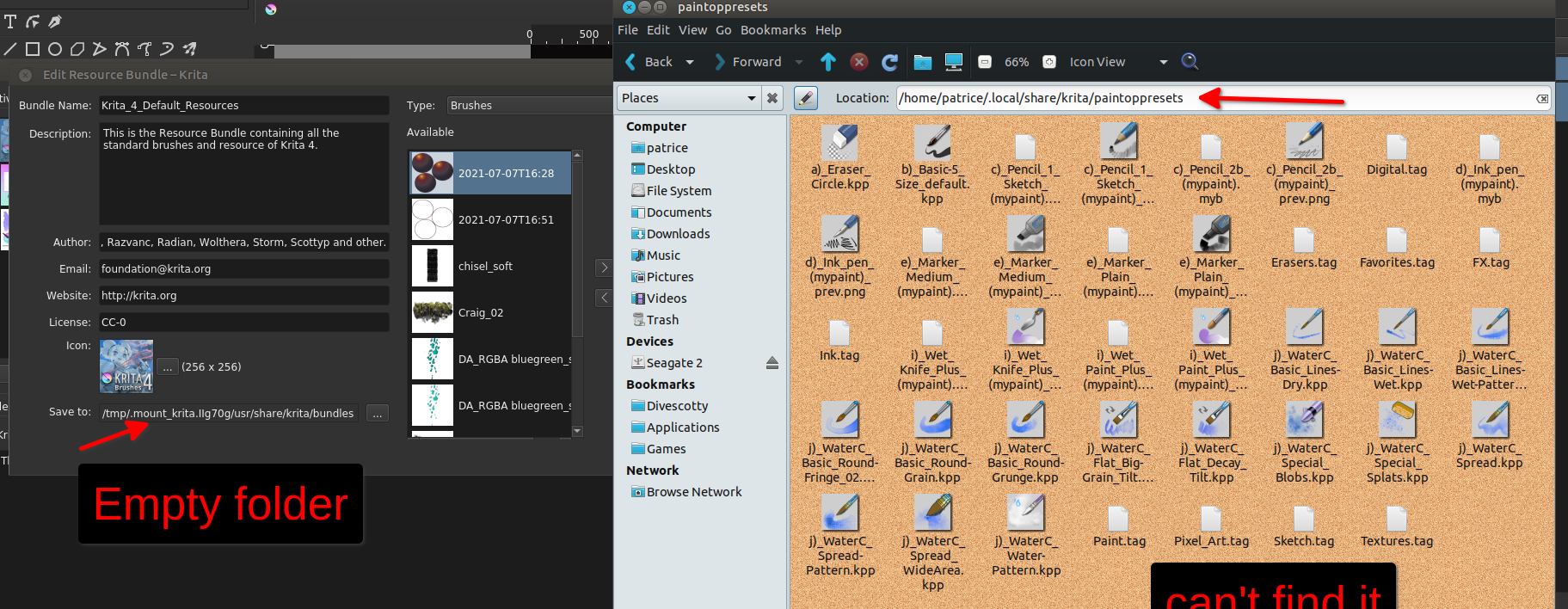
Task: Go forward in the file manager
Action: coord(747,62)
